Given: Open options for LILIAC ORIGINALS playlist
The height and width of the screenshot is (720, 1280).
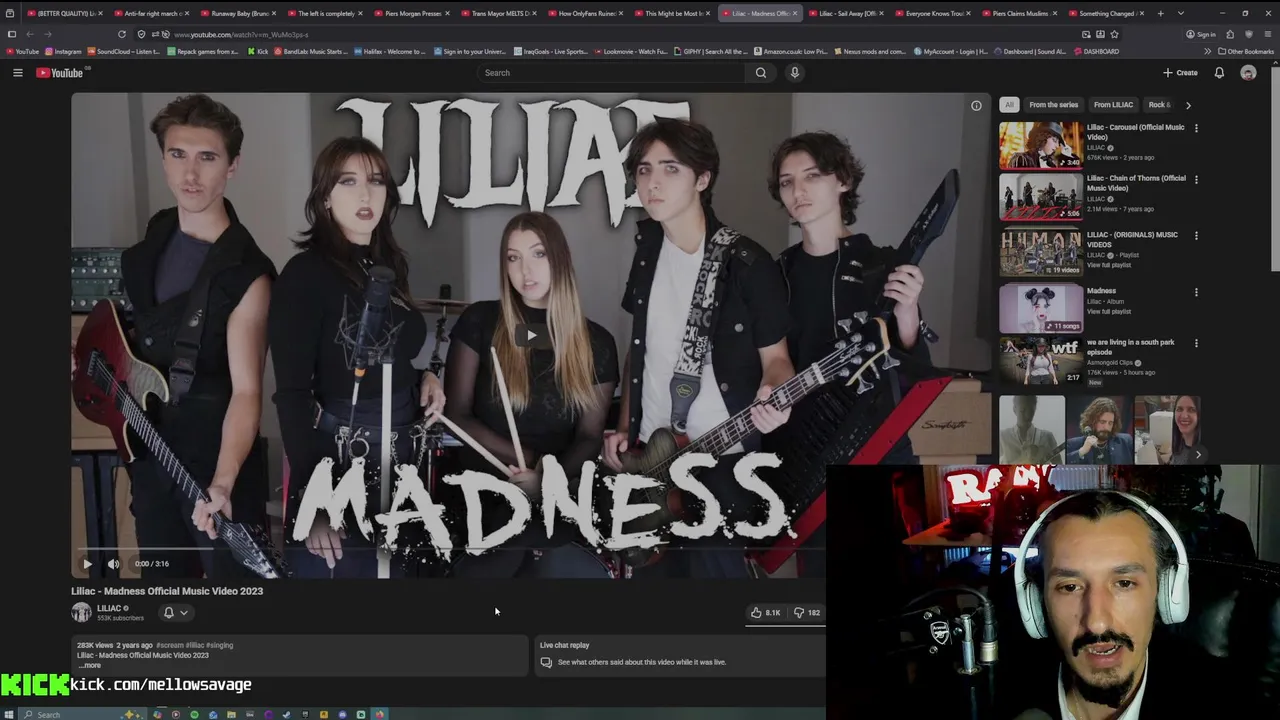Looking at the screenshot, I should pyautogui.click(x=1196, y=237).
